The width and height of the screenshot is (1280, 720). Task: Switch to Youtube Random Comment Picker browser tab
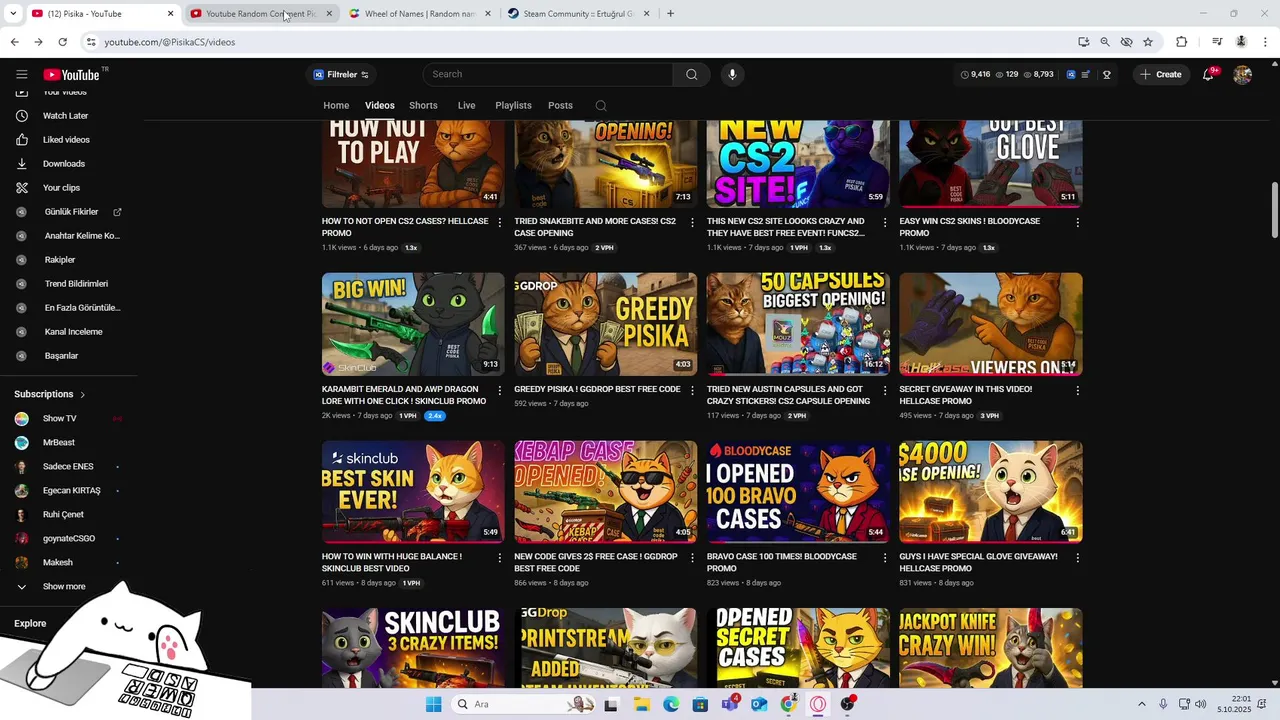tap(261, 14)
